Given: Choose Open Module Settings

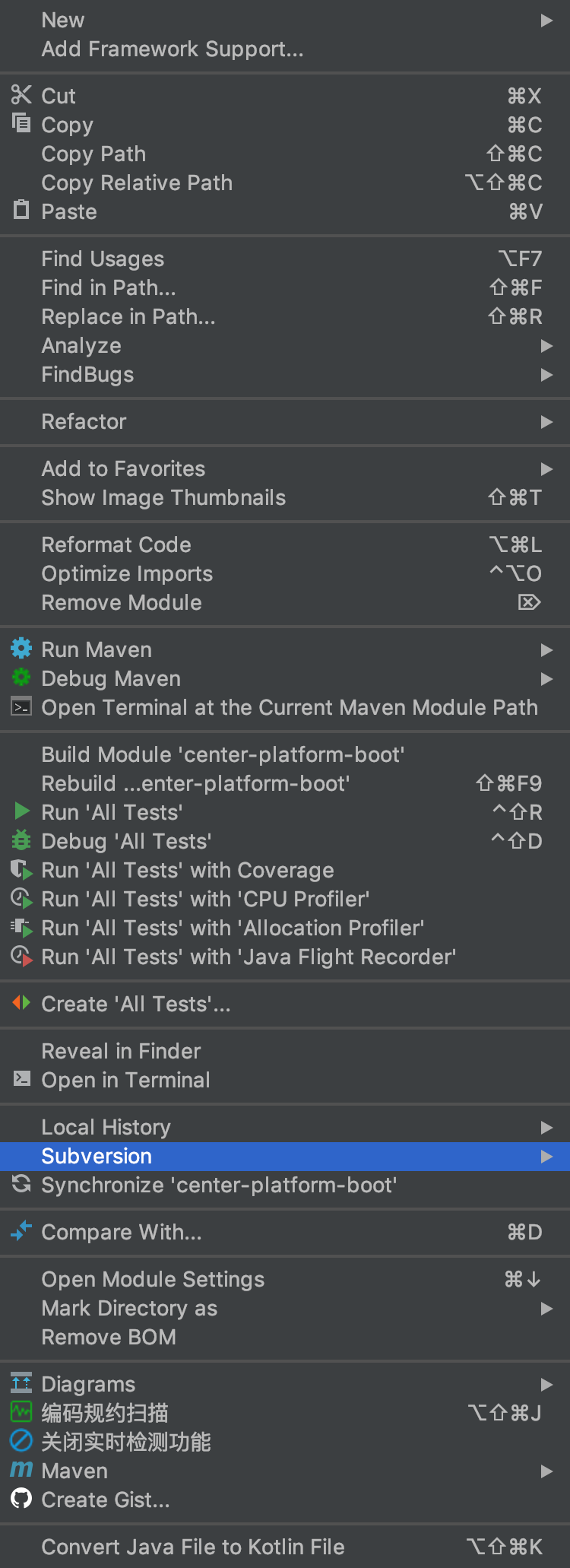Looking at the screenshot, I should [153, 1280].
